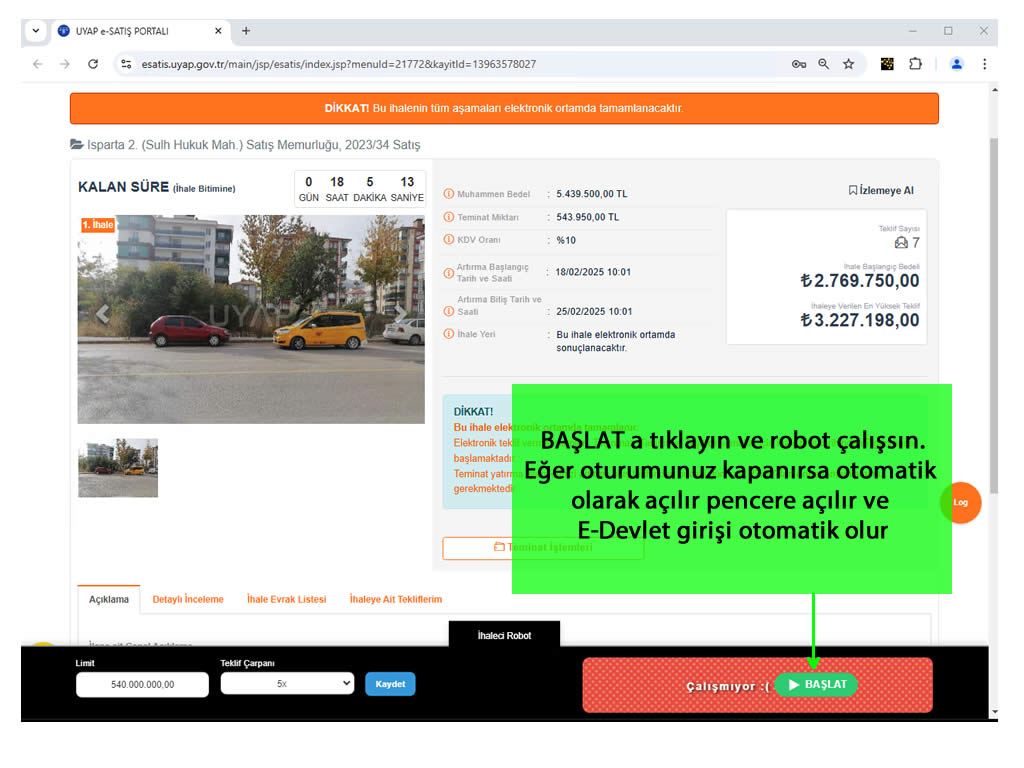Image resolution: width=1024 pixels, height=768 pixels.
Task: Click info icon beside Muhammen Bedel
Action: pyautogui.click(x=449, y=193)
